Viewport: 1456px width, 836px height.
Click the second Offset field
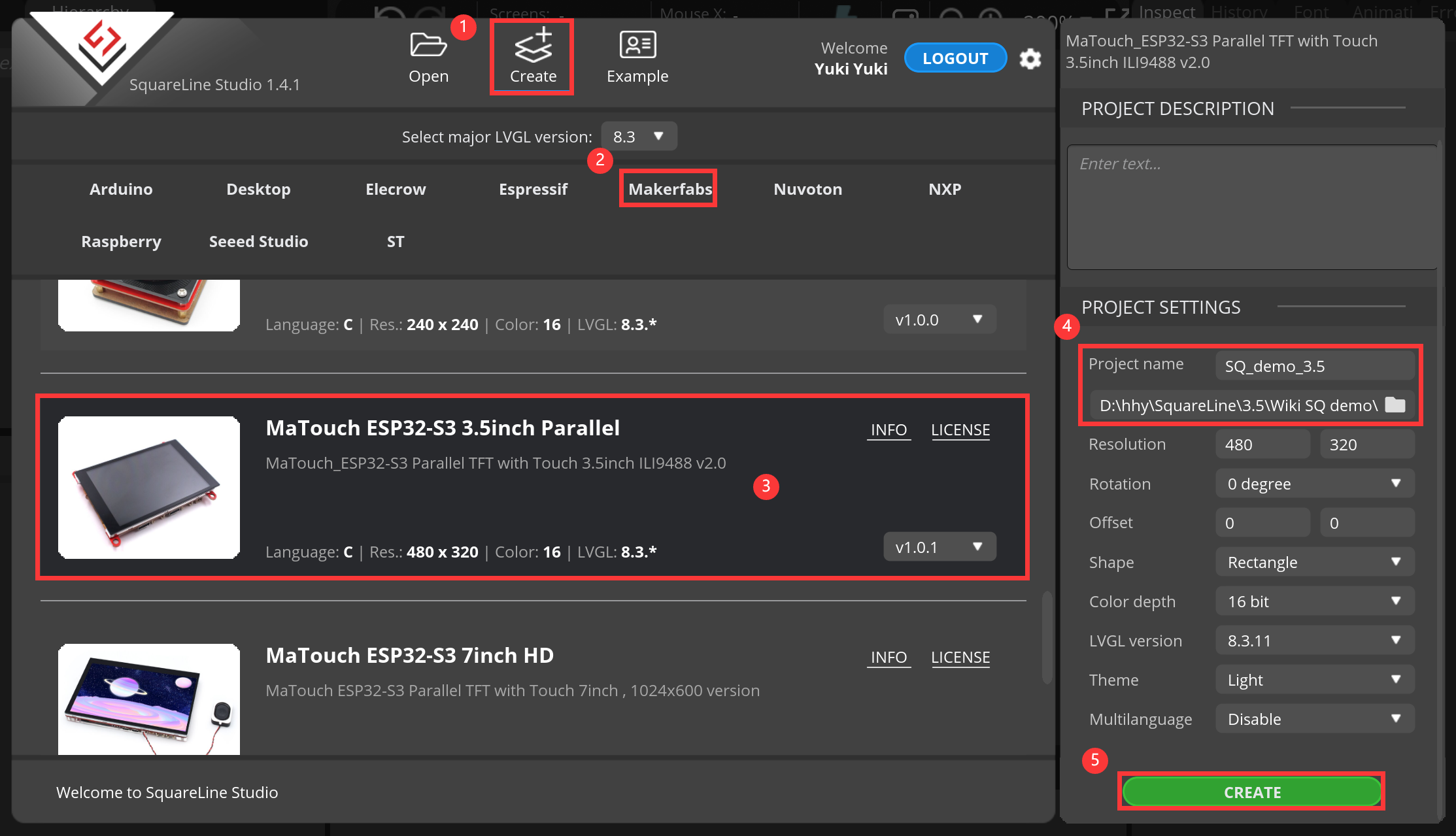(x=1367, y=523)
